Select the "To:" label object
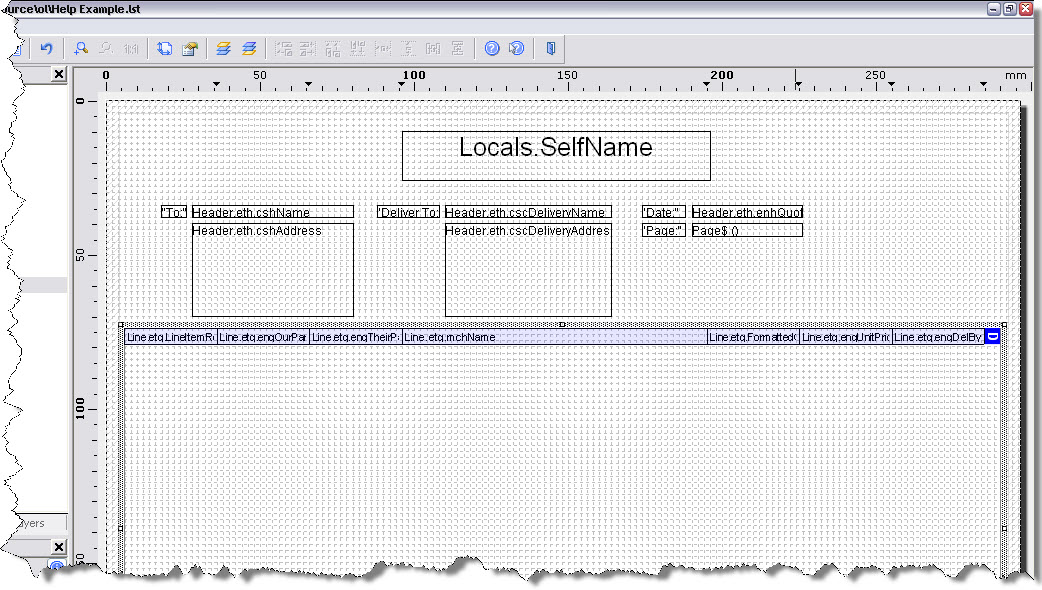This screenshot has width=1042, height=590. point(174,212)
